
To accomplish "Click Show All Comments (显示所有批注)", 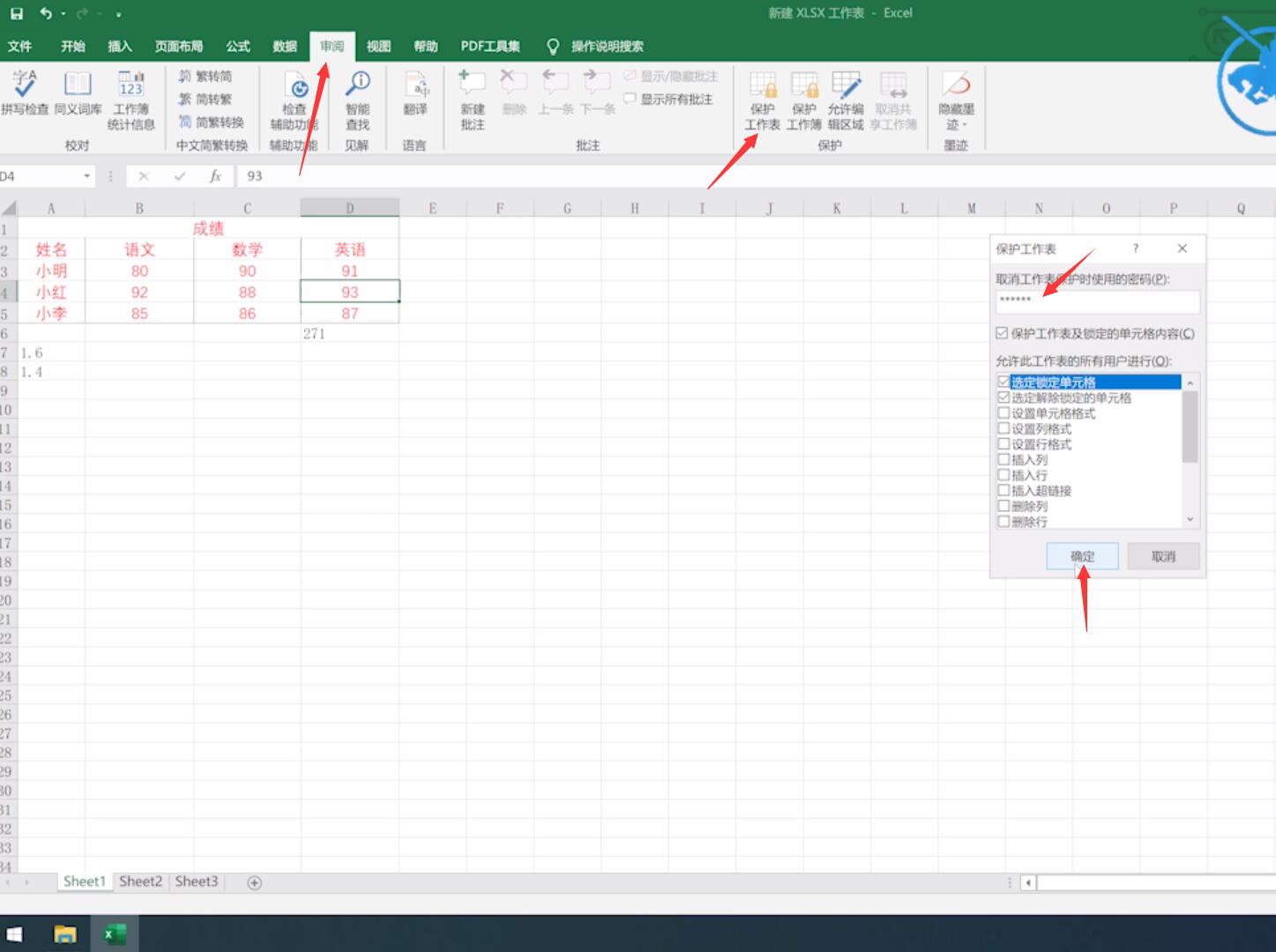I will click(668, 99).
